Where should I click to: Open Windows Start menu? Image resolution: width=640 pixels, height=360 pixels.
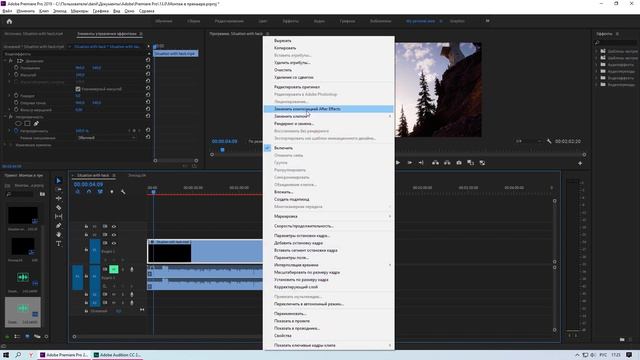6,355
